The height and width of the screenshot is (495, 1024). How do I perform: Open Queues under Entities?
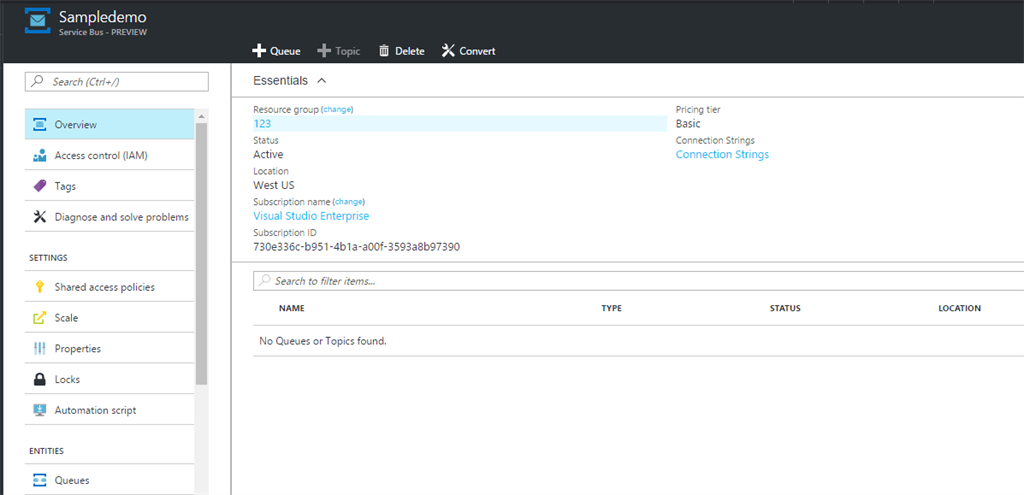(110, 480)
